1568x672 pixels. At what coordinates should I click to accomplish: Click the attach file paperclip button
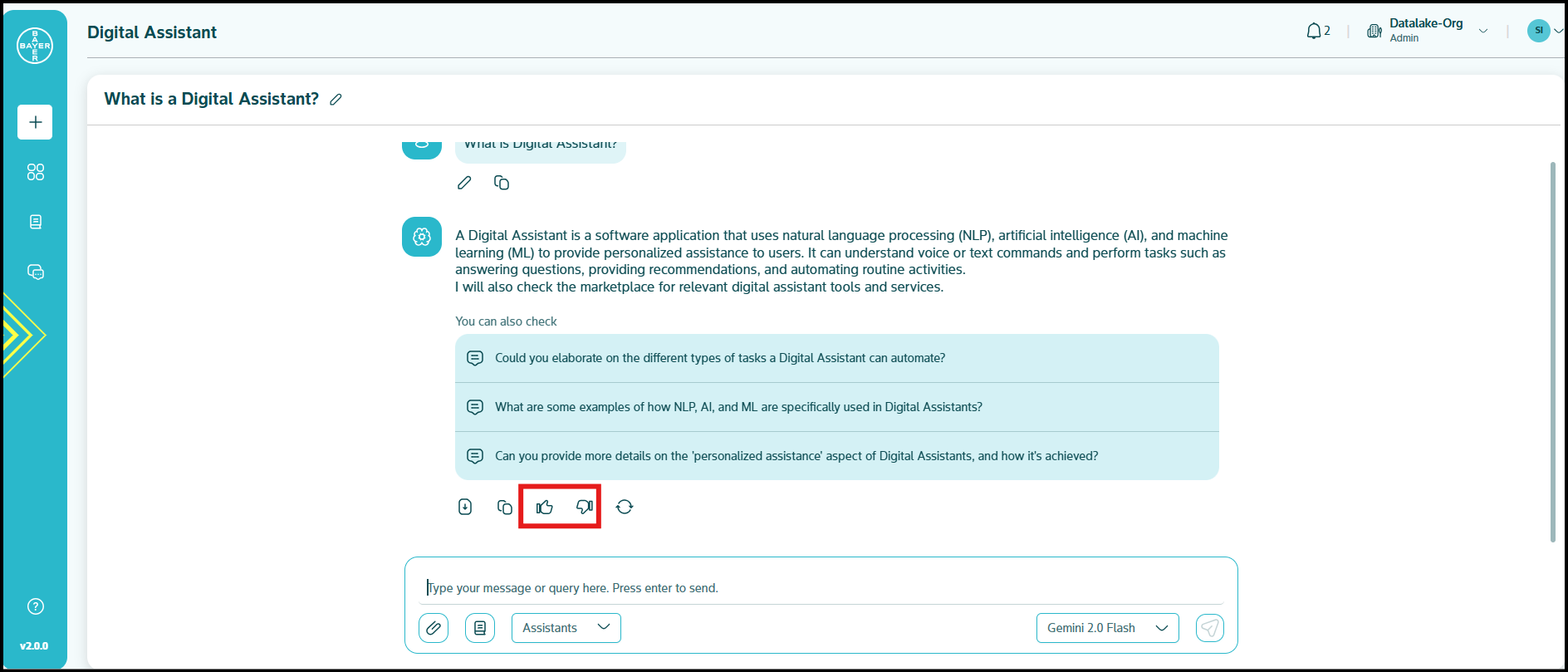(434, 628)
